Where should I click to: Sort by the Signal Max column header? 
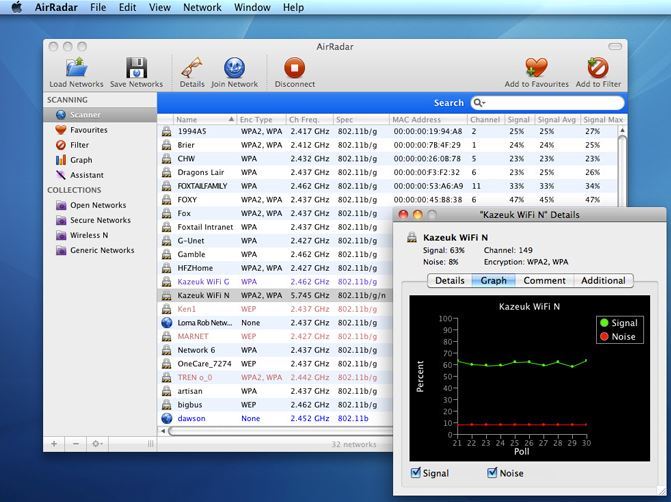[603, 119]
